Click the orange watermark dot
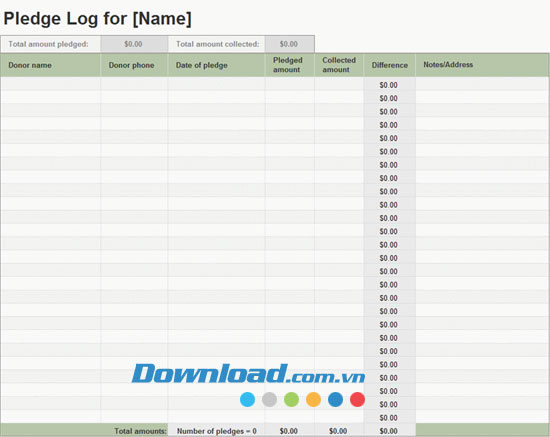550x437 pixels. (313, 399)
